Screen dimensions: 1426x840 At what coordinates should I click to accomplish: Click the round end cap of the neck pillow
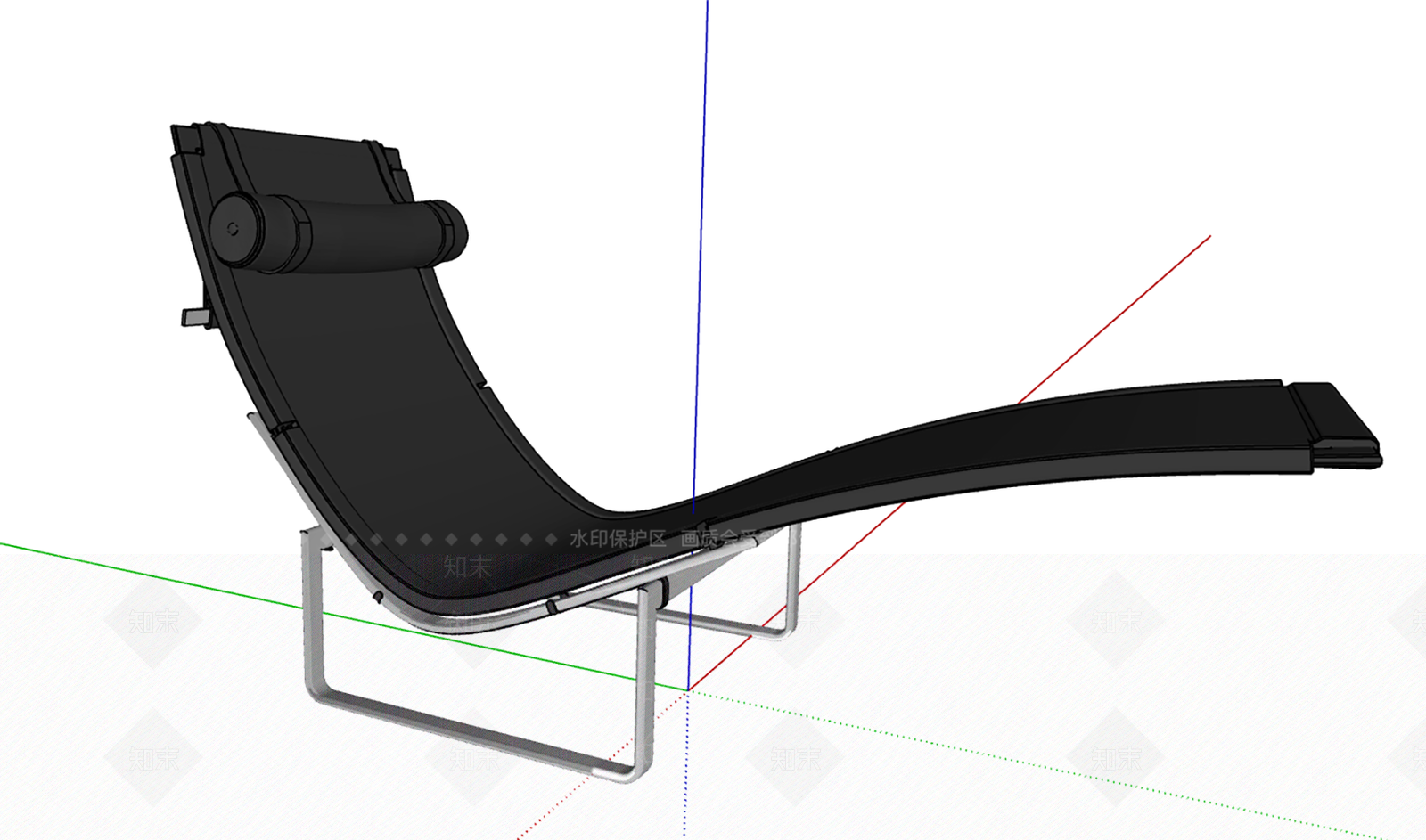pos(234,228)
